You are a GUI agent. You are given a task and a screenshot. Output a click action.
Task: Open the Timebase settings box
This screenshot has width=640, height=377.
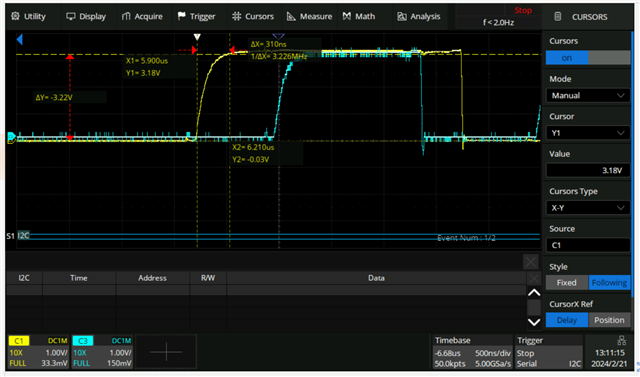click(472, 352)
